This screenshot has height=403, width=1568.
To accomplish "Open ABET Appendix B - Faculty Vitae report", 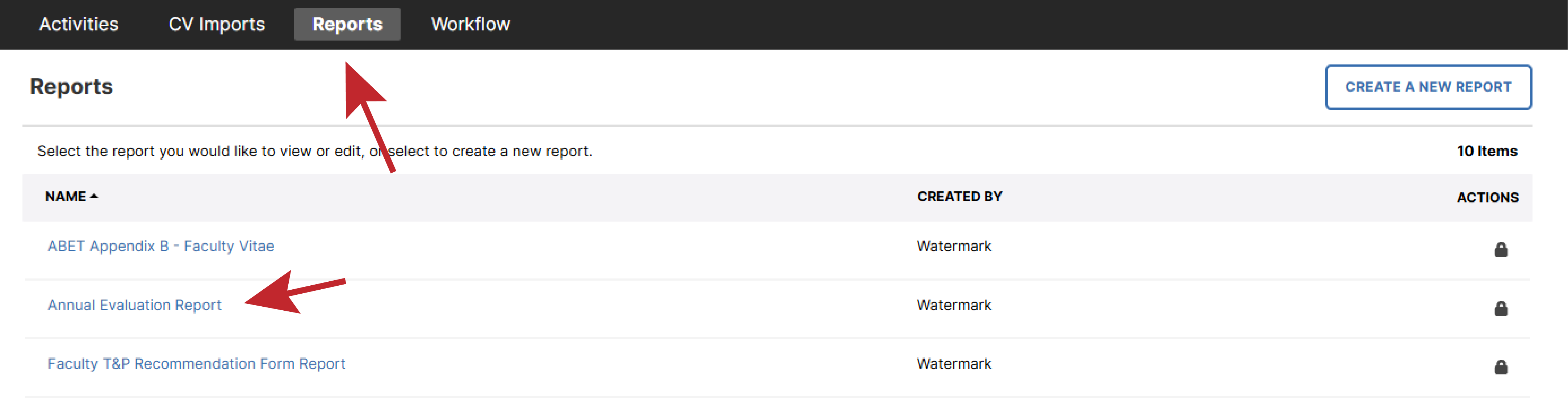I will click(161, 246).
